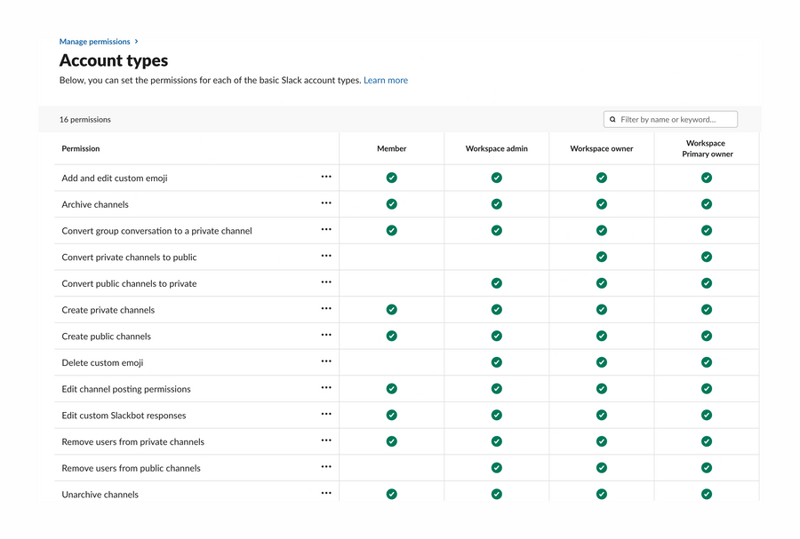Select the Edit custom Slackbot responses text

tap(124, 415)
